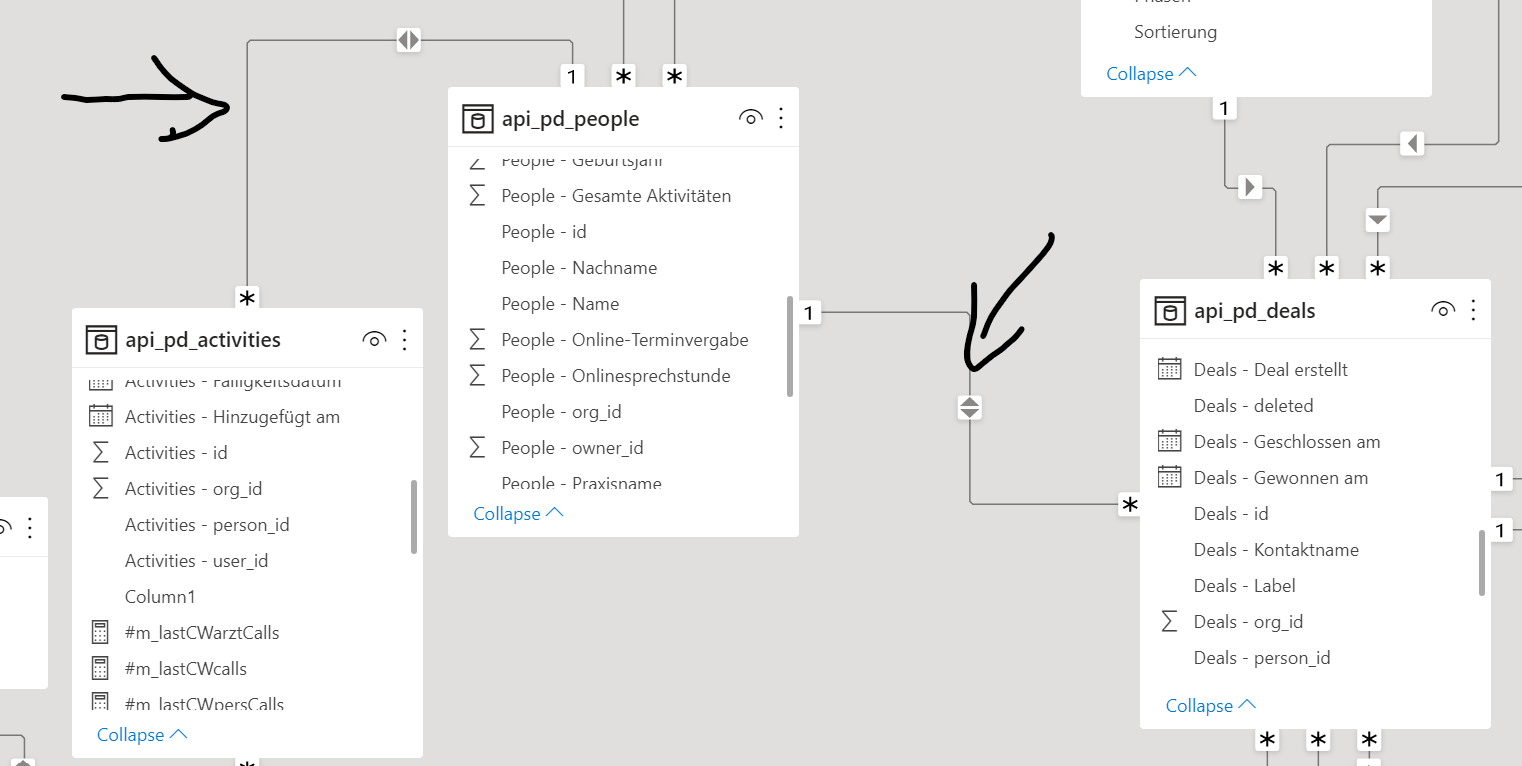Click the calendar icon beside Deals - Gewonnen am
Viewport: 1522px width, 766px height.
pos(1169,477)
